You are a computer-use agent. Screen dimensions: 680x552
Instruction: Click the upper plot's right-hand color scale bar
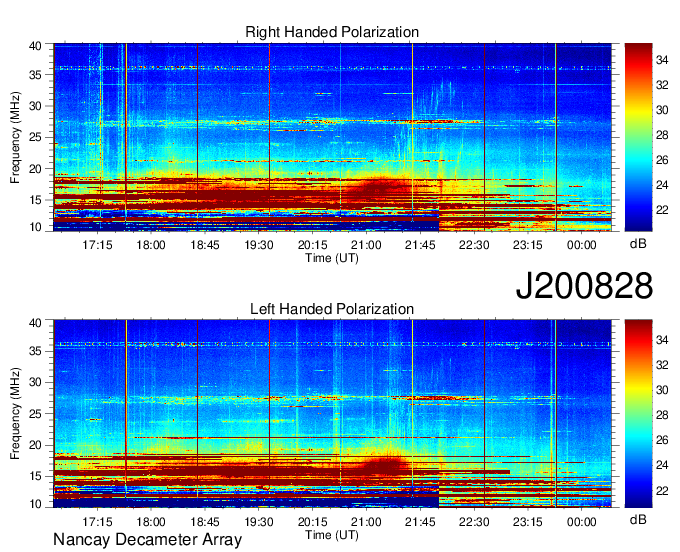point(638,137)
